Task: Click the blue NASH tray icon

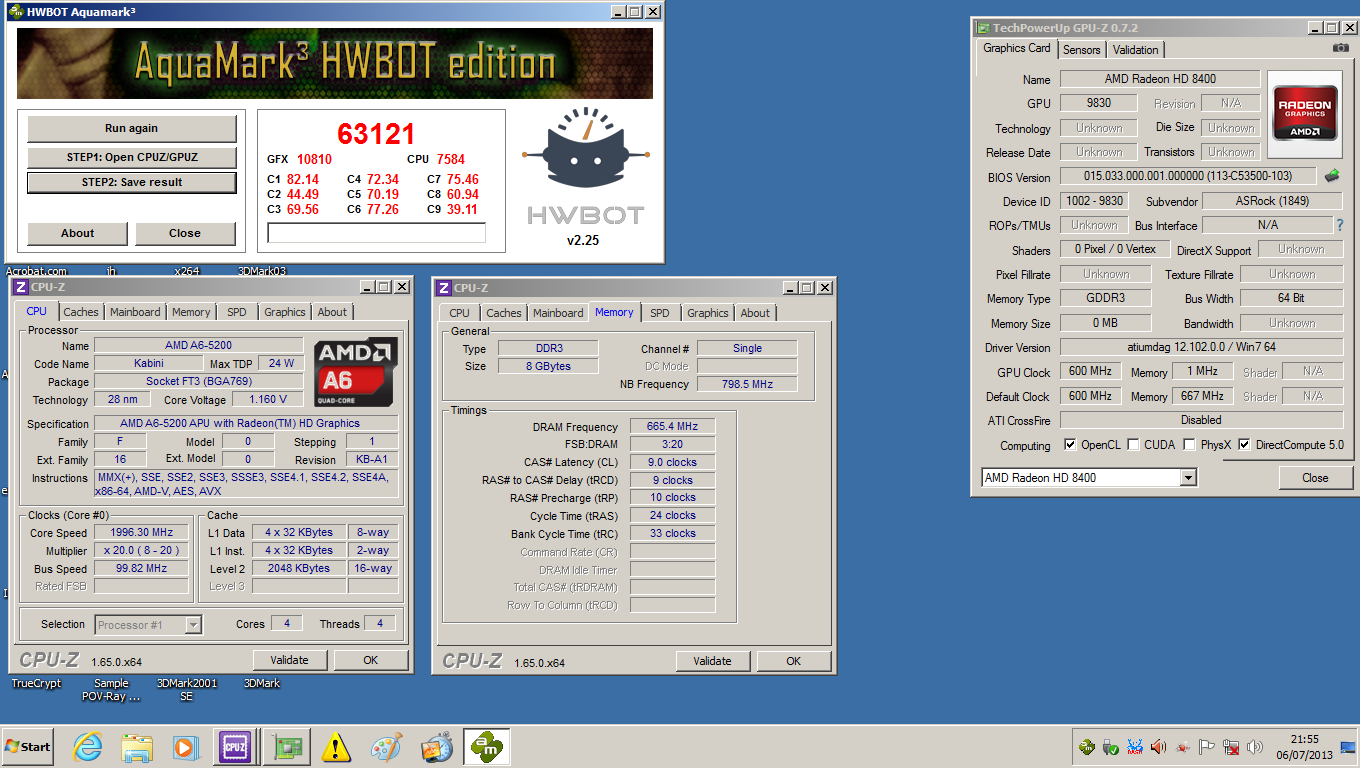Action: coord(1135,747)
